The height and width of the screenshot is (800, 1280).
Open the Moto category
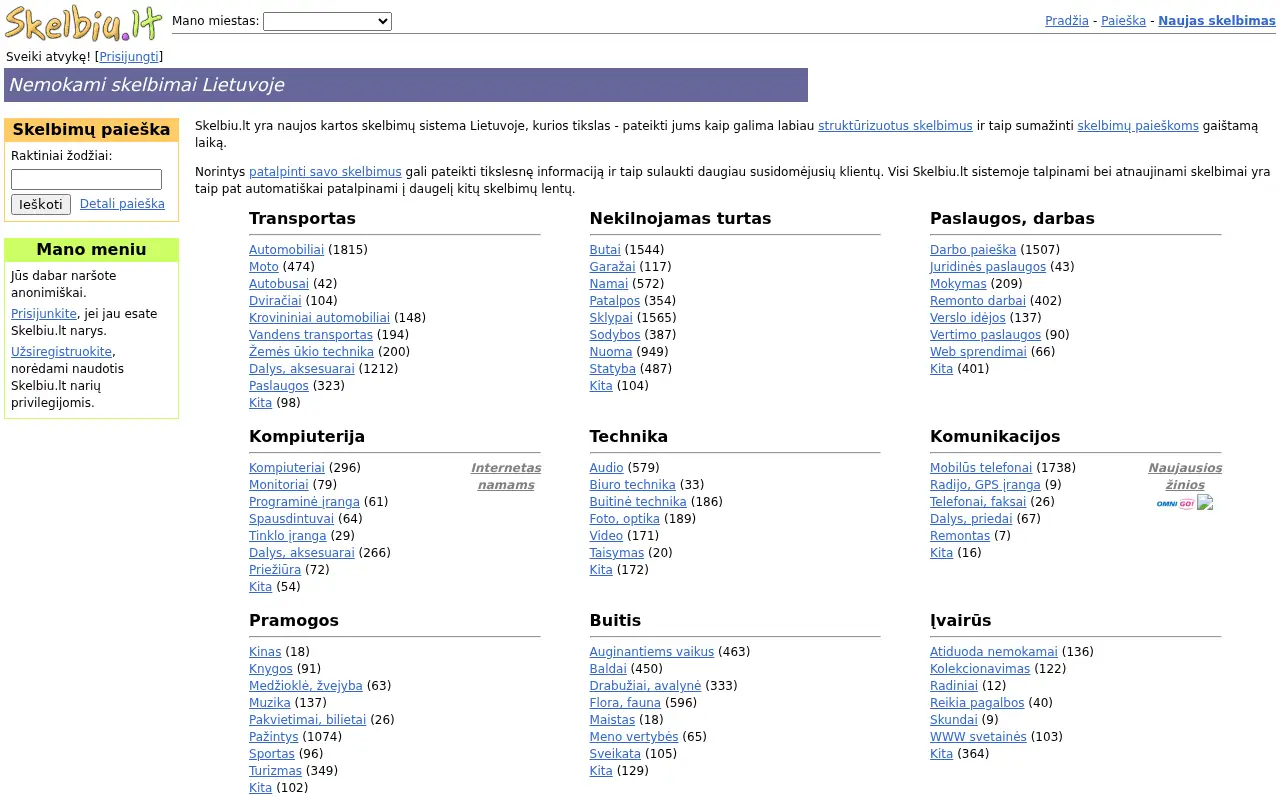(x=264, y=267)
